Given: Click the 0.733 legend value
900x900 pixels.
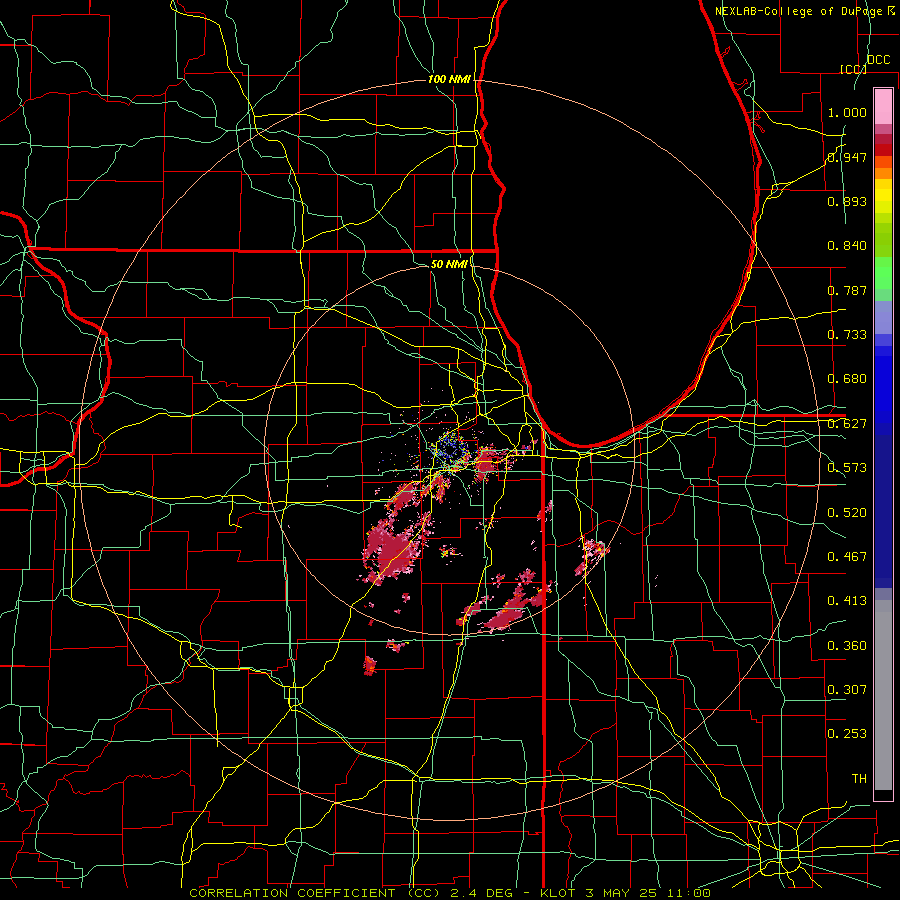Looking at the screenshot, I should [847, 335].
